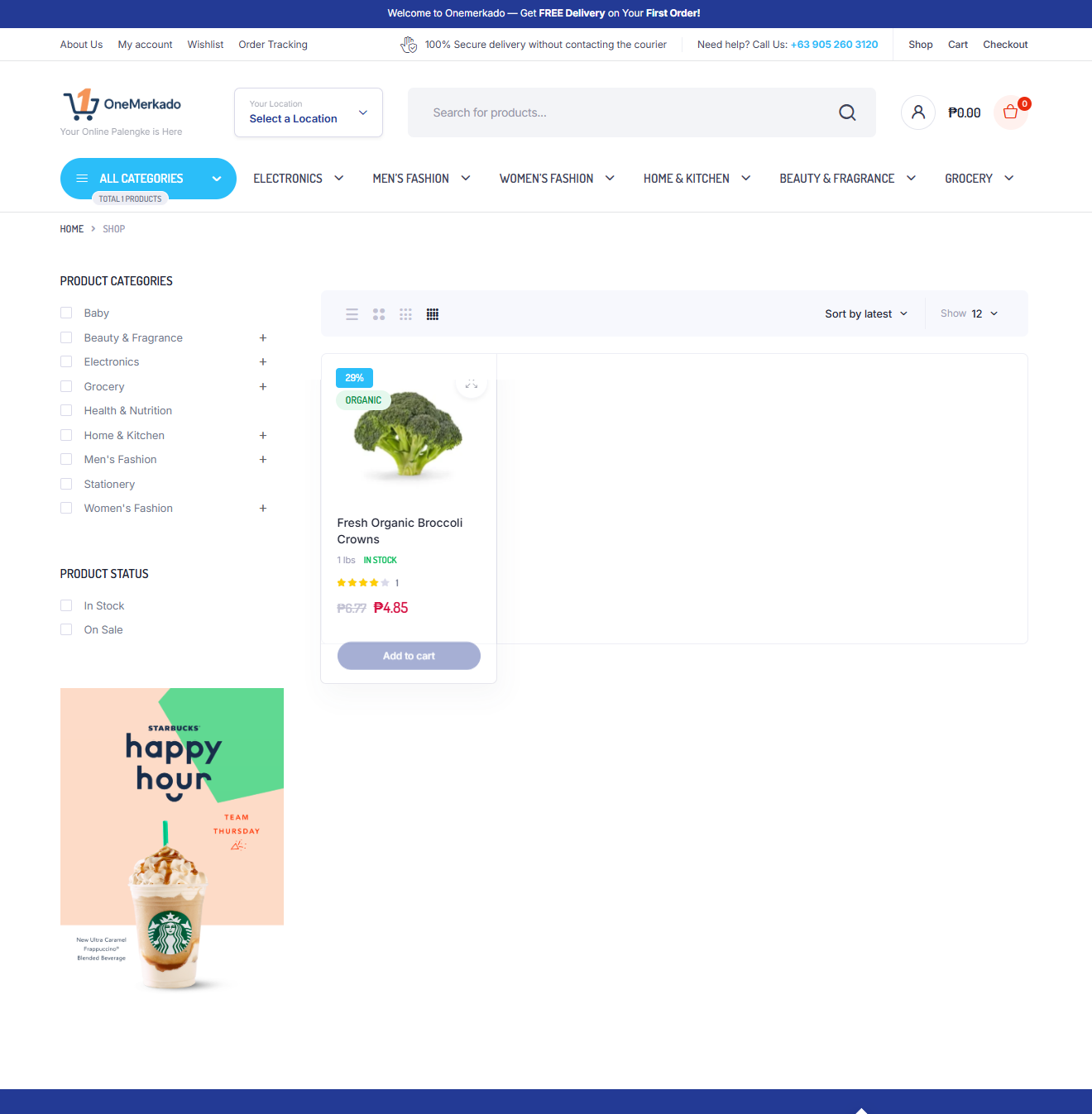1092x1114 pixels.
Task: Click the OneMerkado logo
Action: click(x=122, y=105)
